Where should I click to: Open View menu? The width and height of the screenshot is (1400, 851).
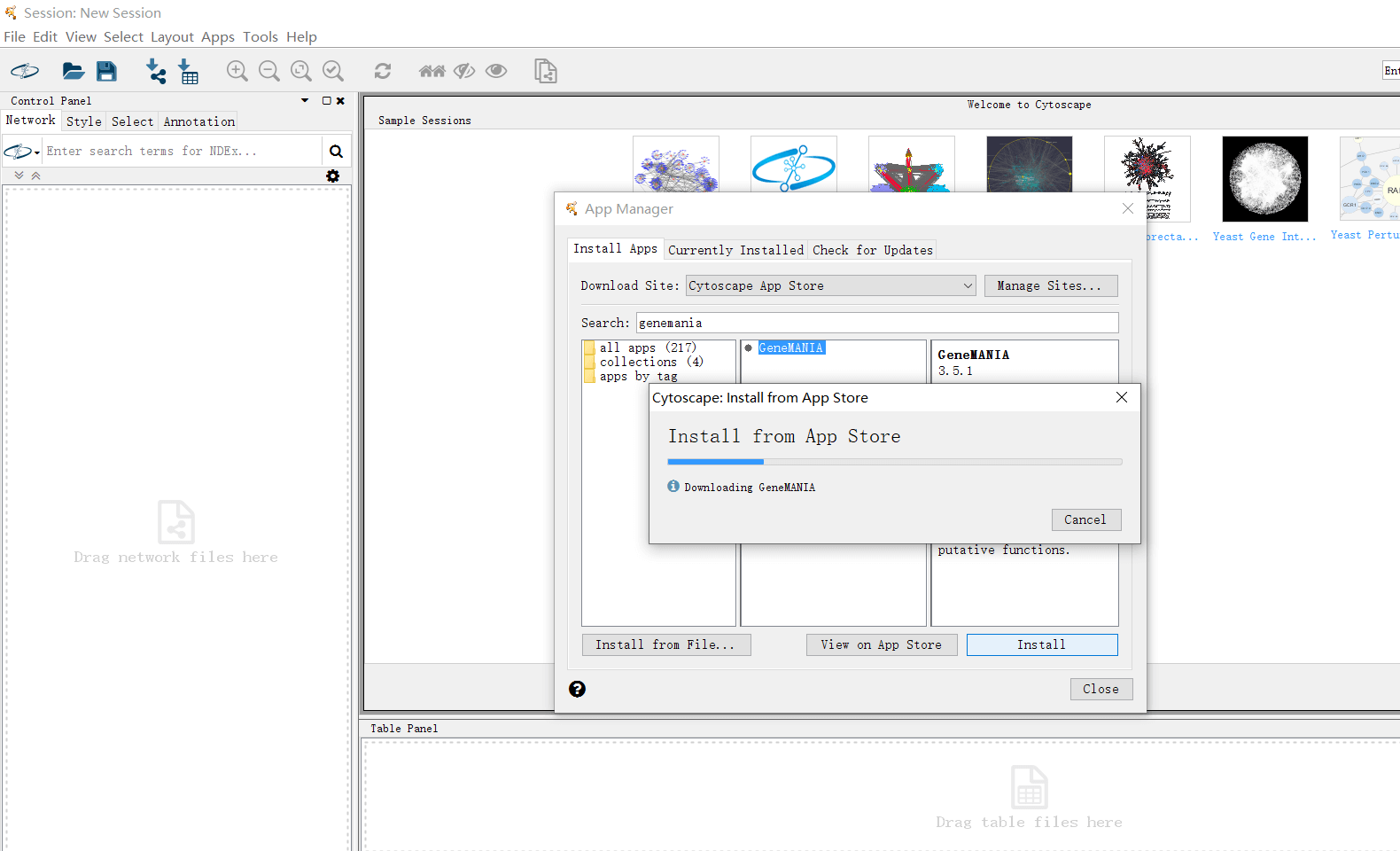(81, 36)
